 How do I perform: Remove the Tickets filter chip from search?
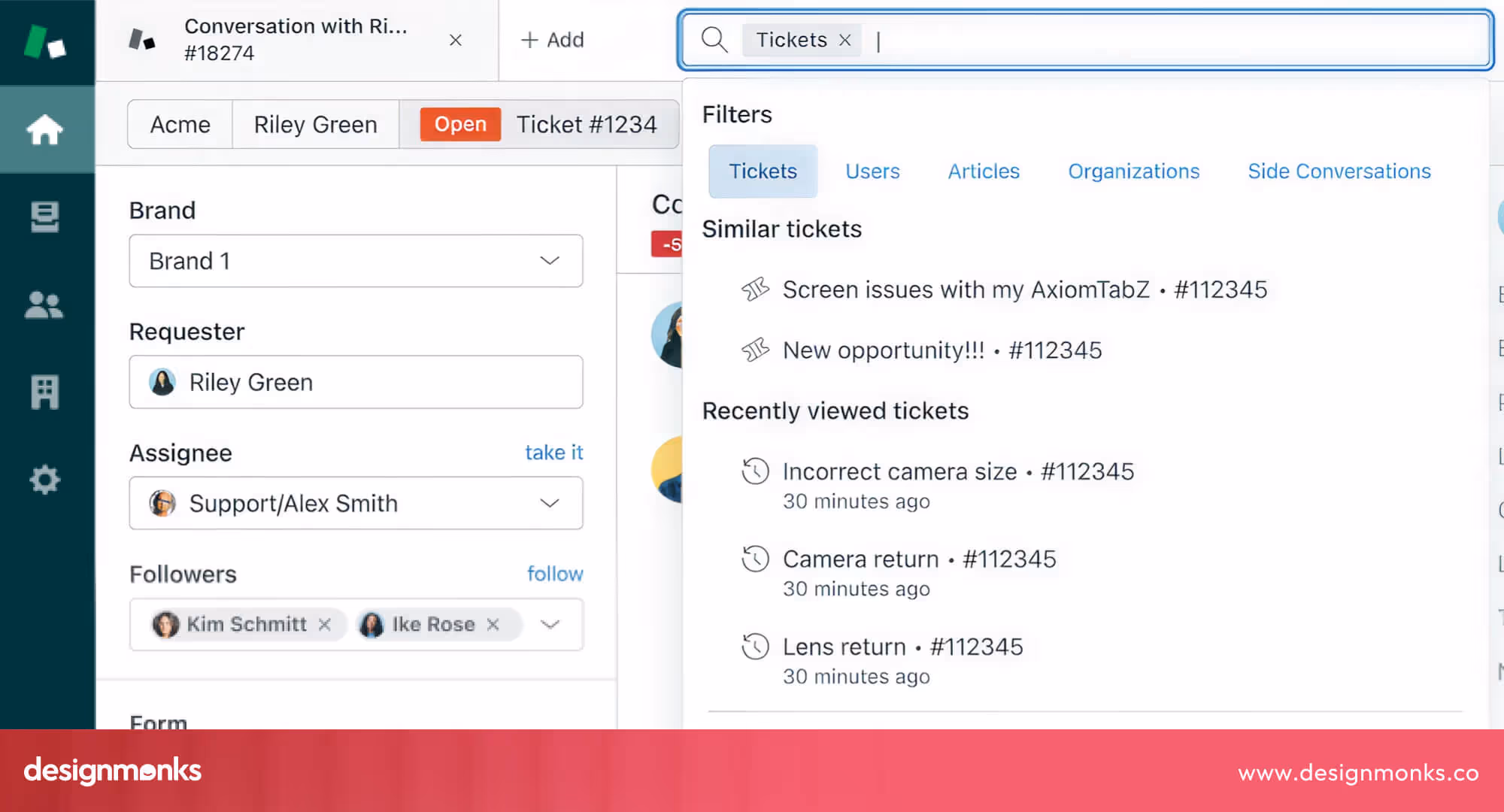coord(844,40)
